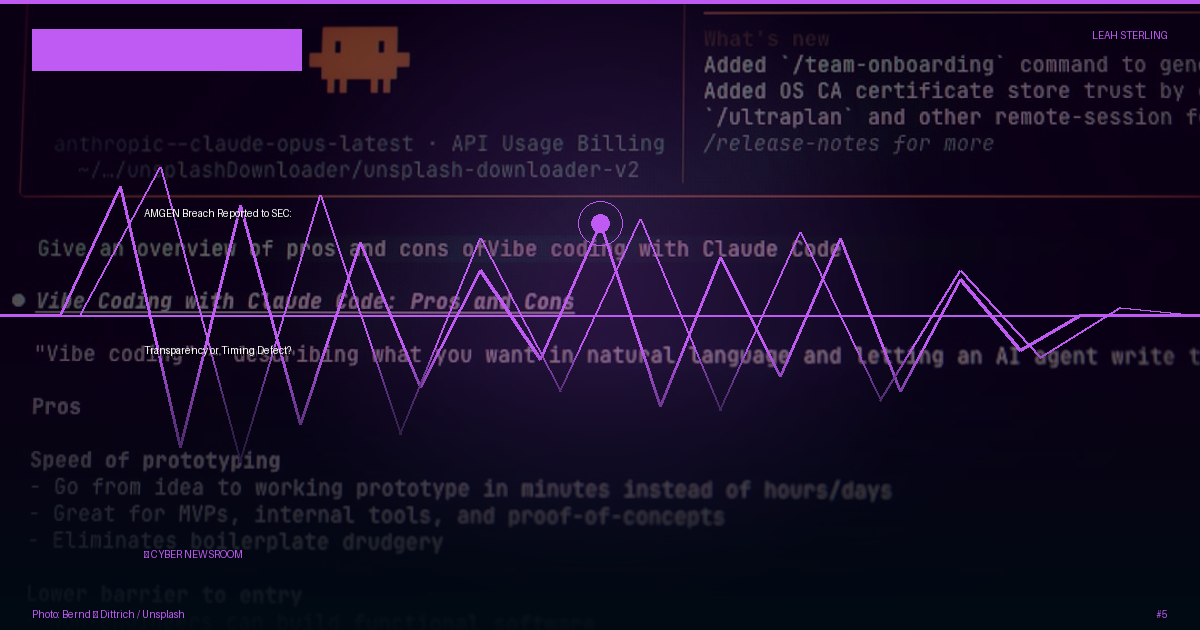Click the solid purple title bar block
Image resolution: width=1200 pixels, height=630 pixels.
click(x=167, y=50)
